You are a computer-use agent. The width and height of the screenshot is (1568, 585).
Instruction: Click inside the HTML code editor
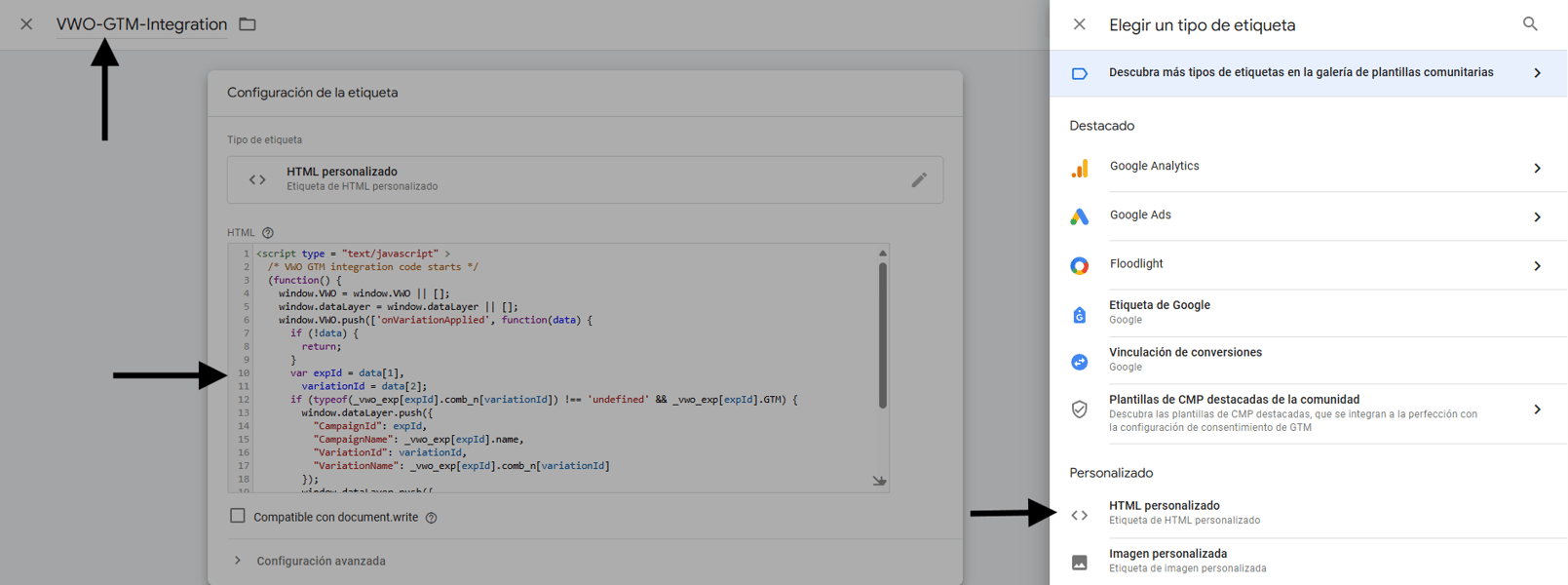(x=558, y=368)
